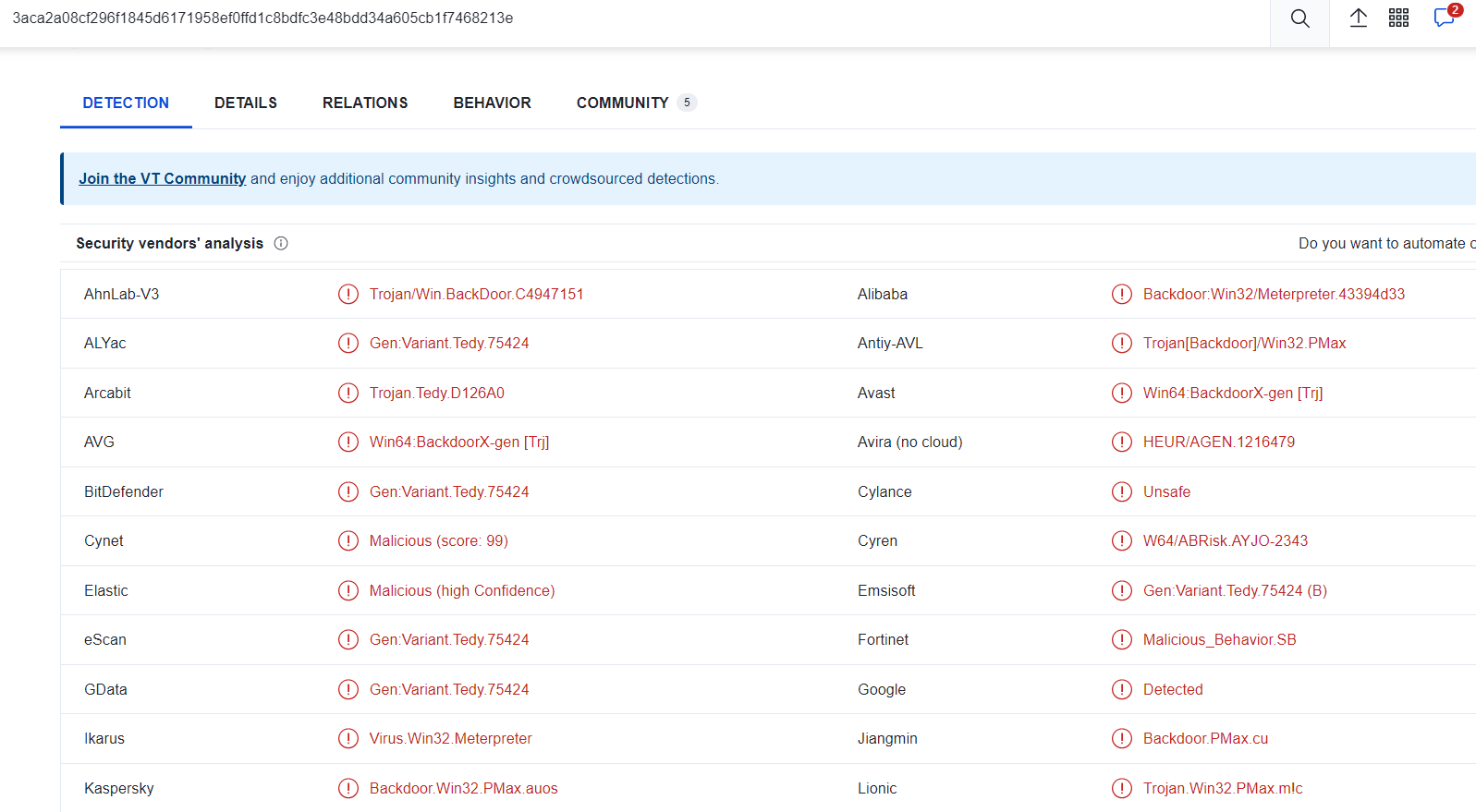Click the Avira (no cloud) vendor name

(910, 442)
